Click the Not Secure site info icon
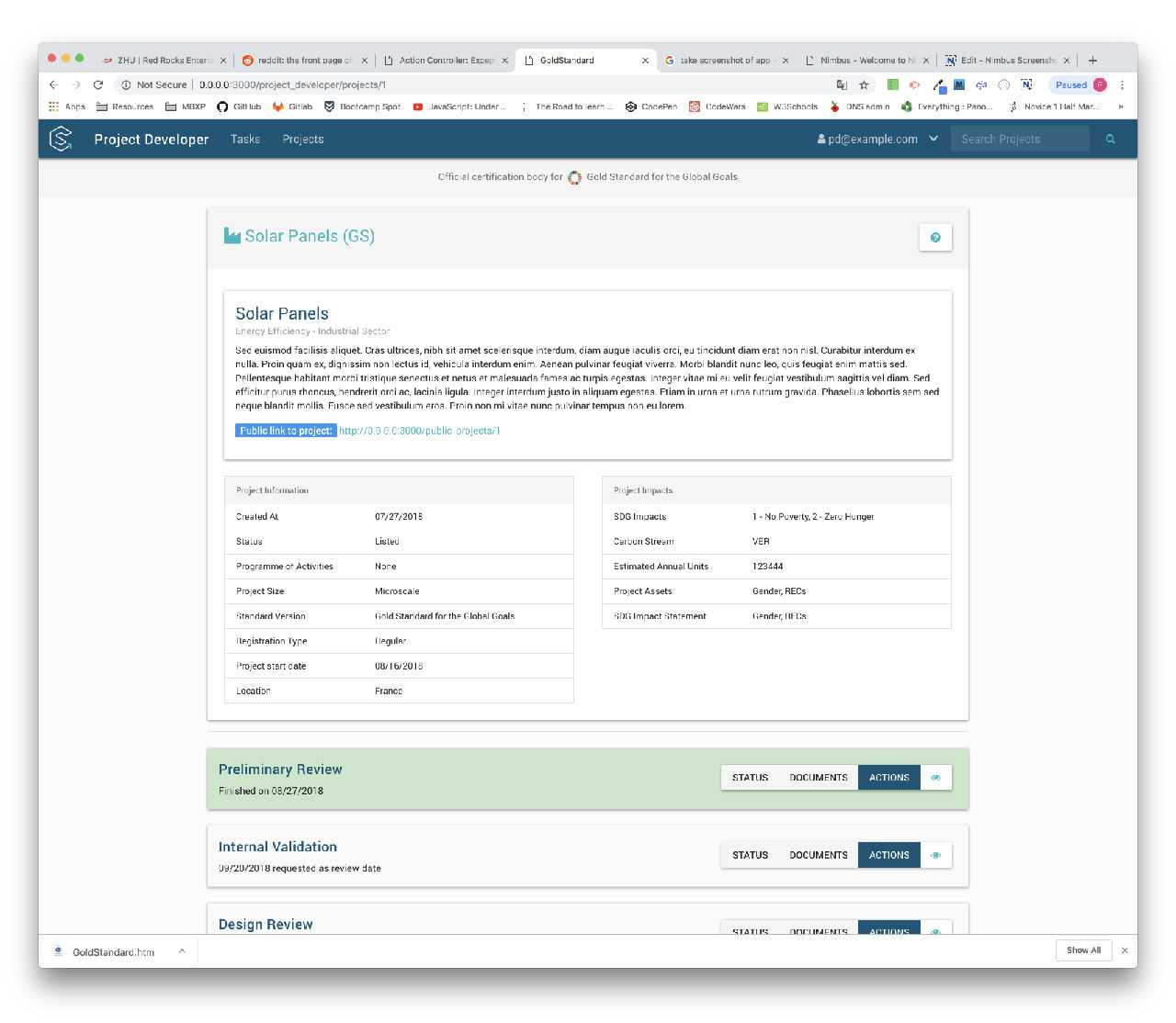 pos(127,84)
